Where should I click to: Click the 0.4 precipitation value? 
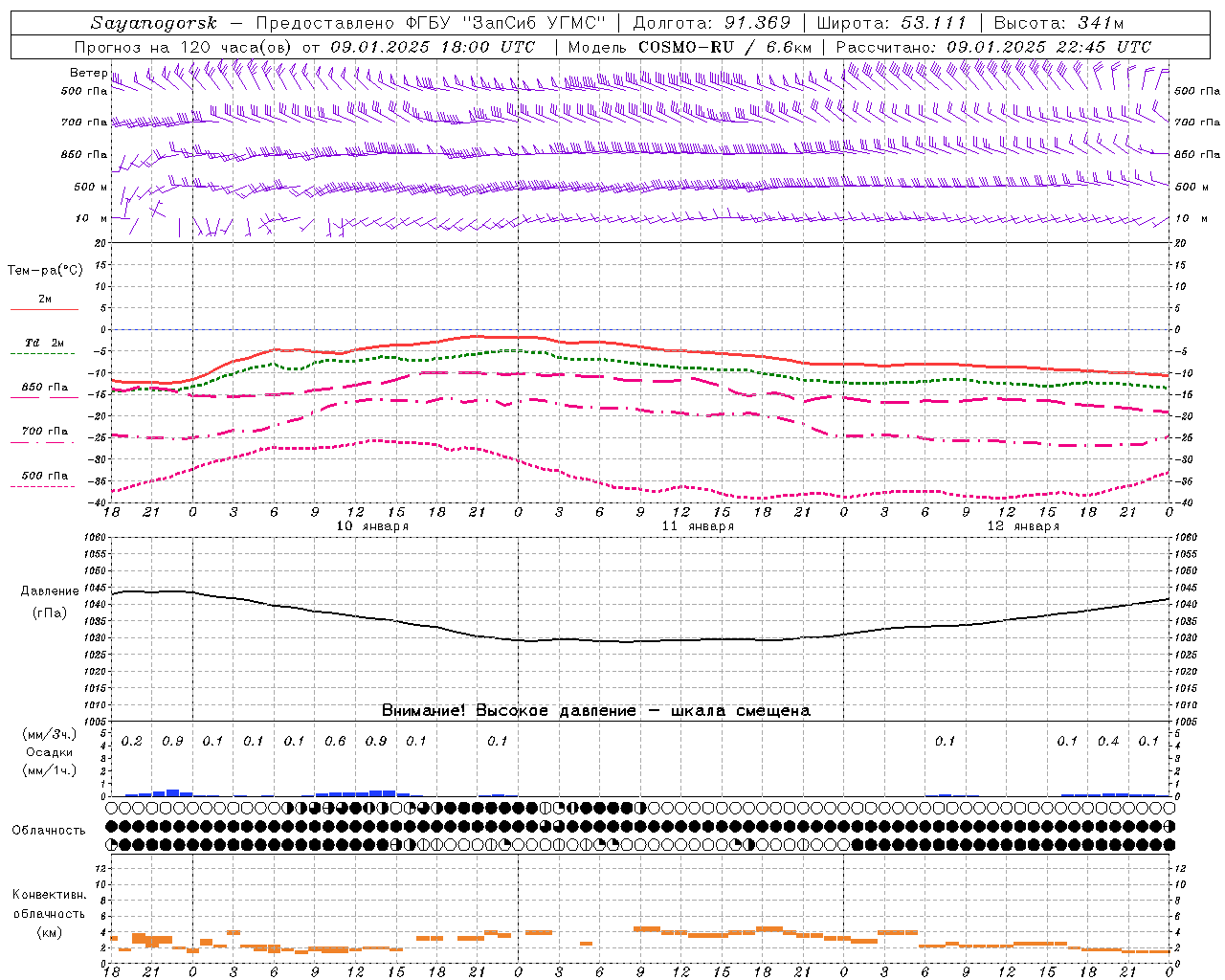[1108, 742]
